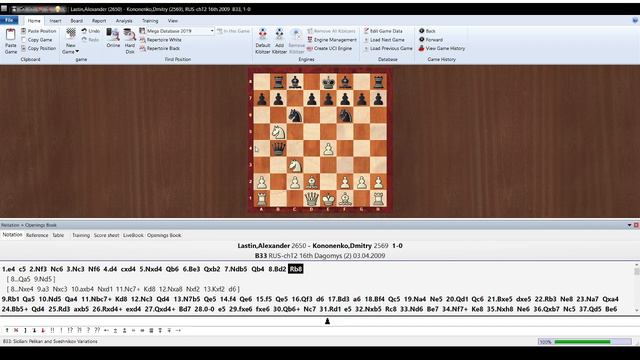Screen dimensions: 640x360
Task: Switch to the Board ribbon tab
Action: tap(76, 21)
